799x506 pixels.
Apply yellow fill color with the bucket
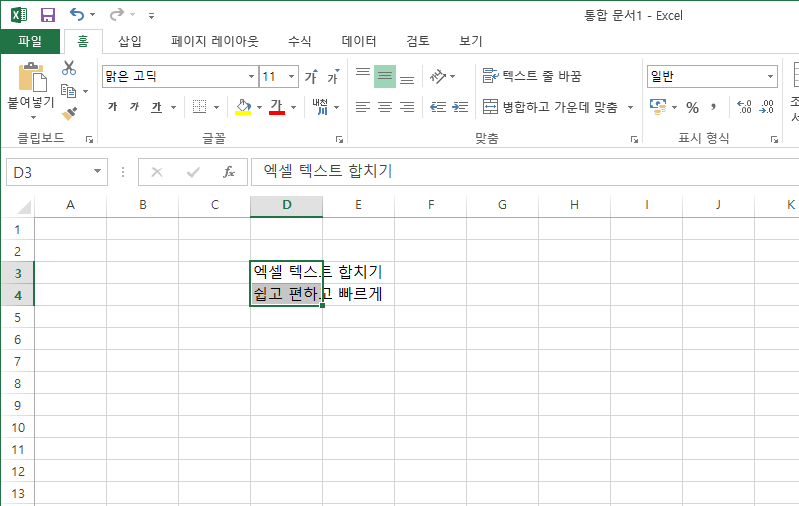(x=243, y=106)
